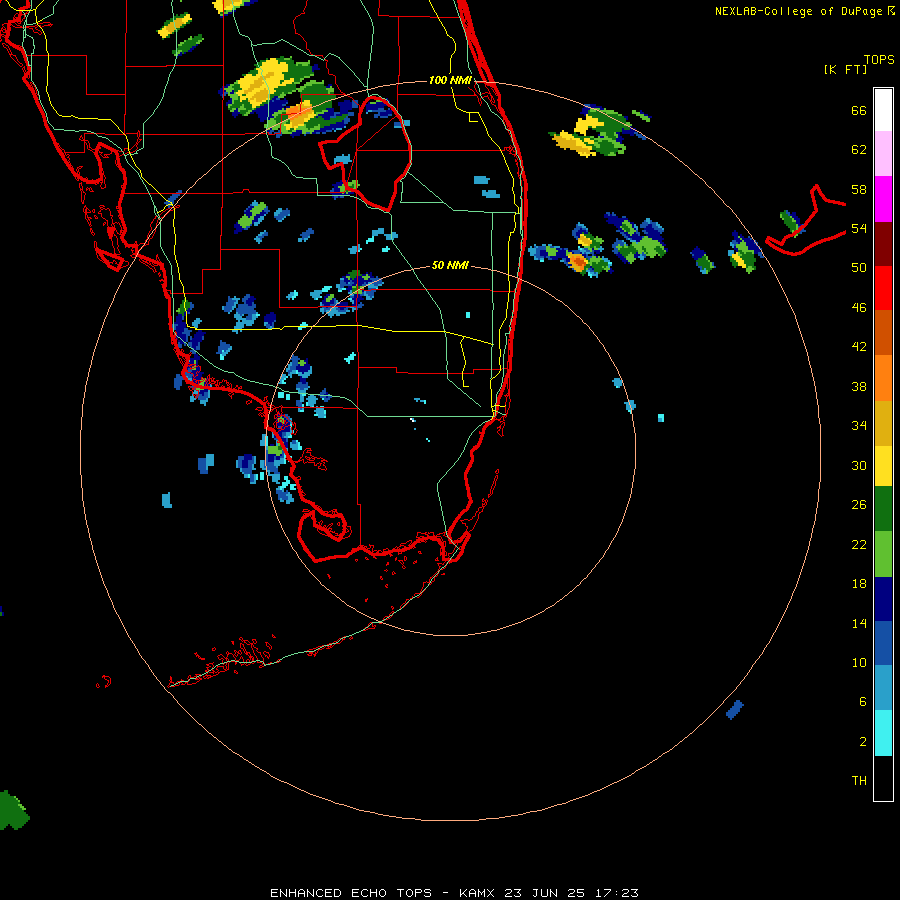This screenshot has width=900, height=900.
Task: Pick the cyan 10 kft legend swatch
Action: click(x=883, y=733)
